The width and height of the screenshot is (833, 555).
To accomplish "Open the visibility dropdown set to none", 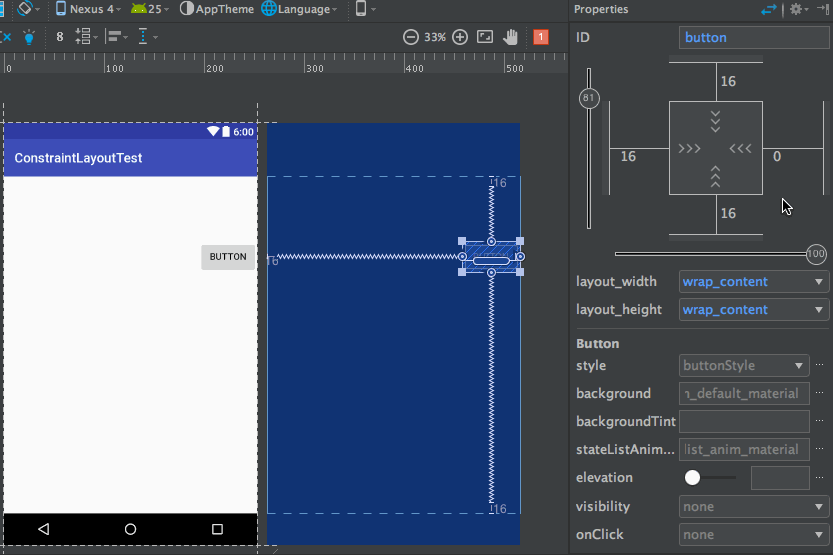I will 754,507.
